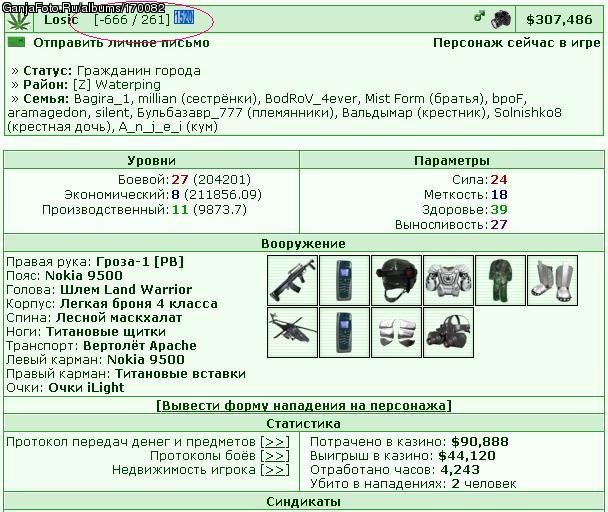Click Отправить личное письмо link
The height and width of the screenshot is (512, 608).
121,43
